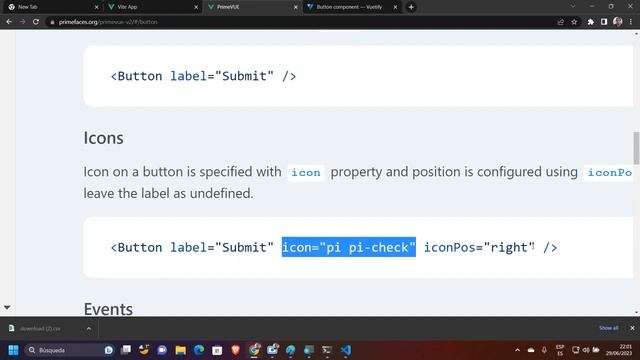The width and height of the screenshot is (640, 360).
Task: Open the Chrome profile avatar
Action: 618,22
